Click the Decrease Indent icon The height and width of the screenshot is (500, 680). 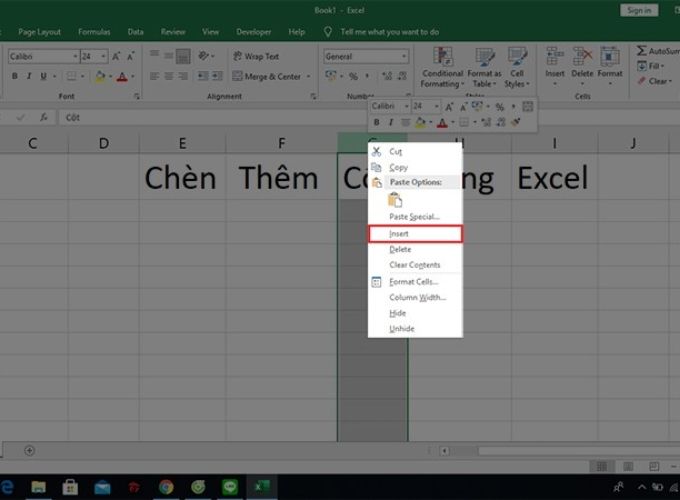click(x=203, y=76)
